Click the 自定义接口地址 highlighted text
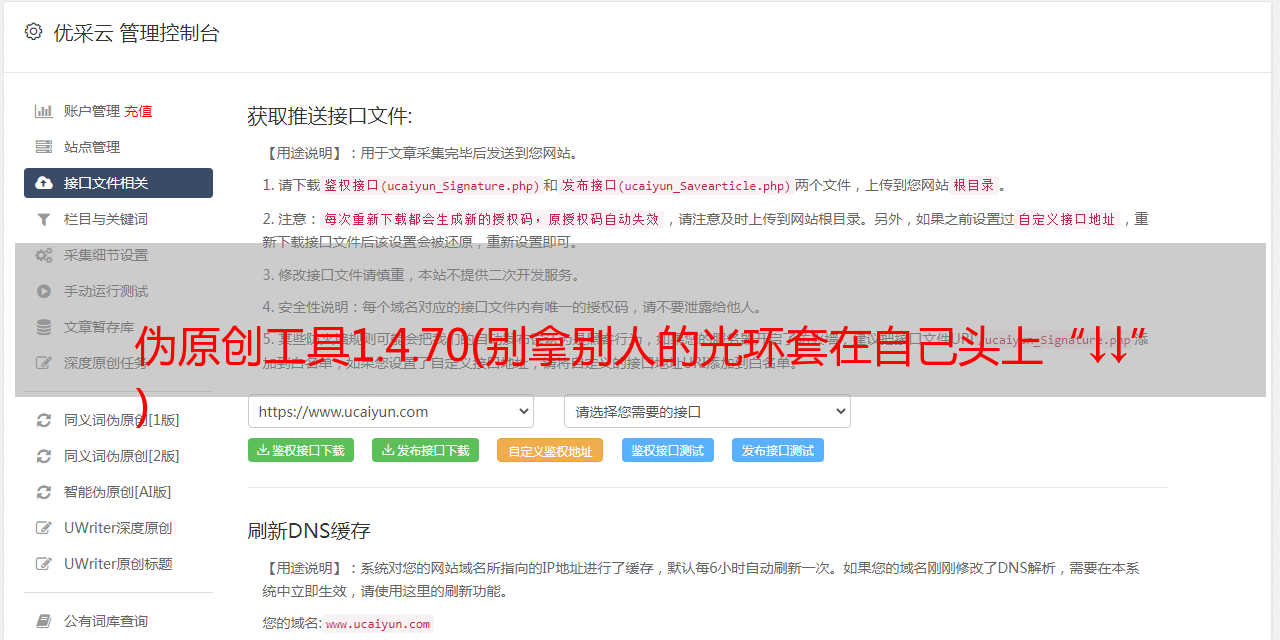This screenshot has width=1280, height=640. [x=1067, y=219]
